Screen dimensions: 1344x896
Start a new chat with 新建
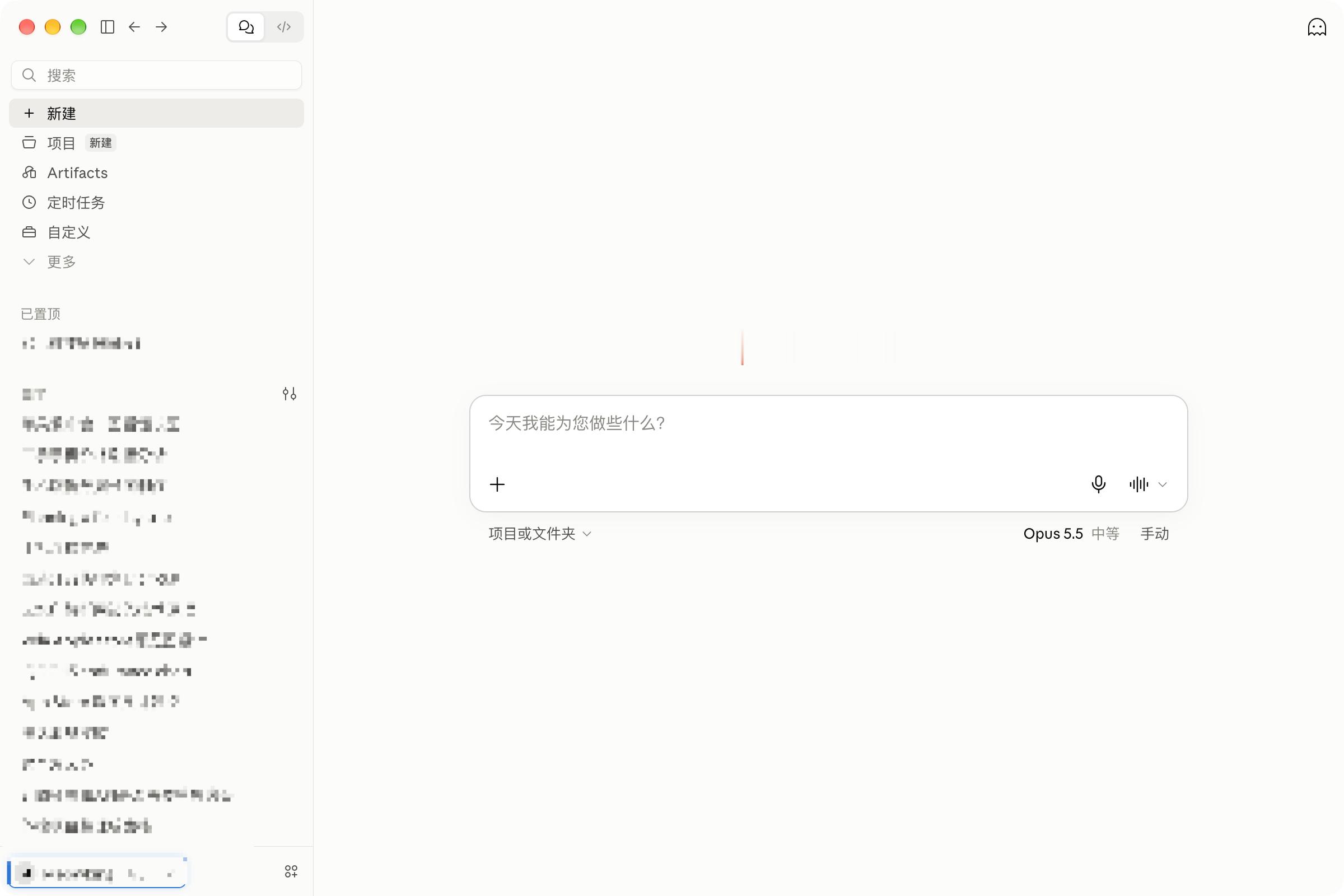[x=157, y=113]
